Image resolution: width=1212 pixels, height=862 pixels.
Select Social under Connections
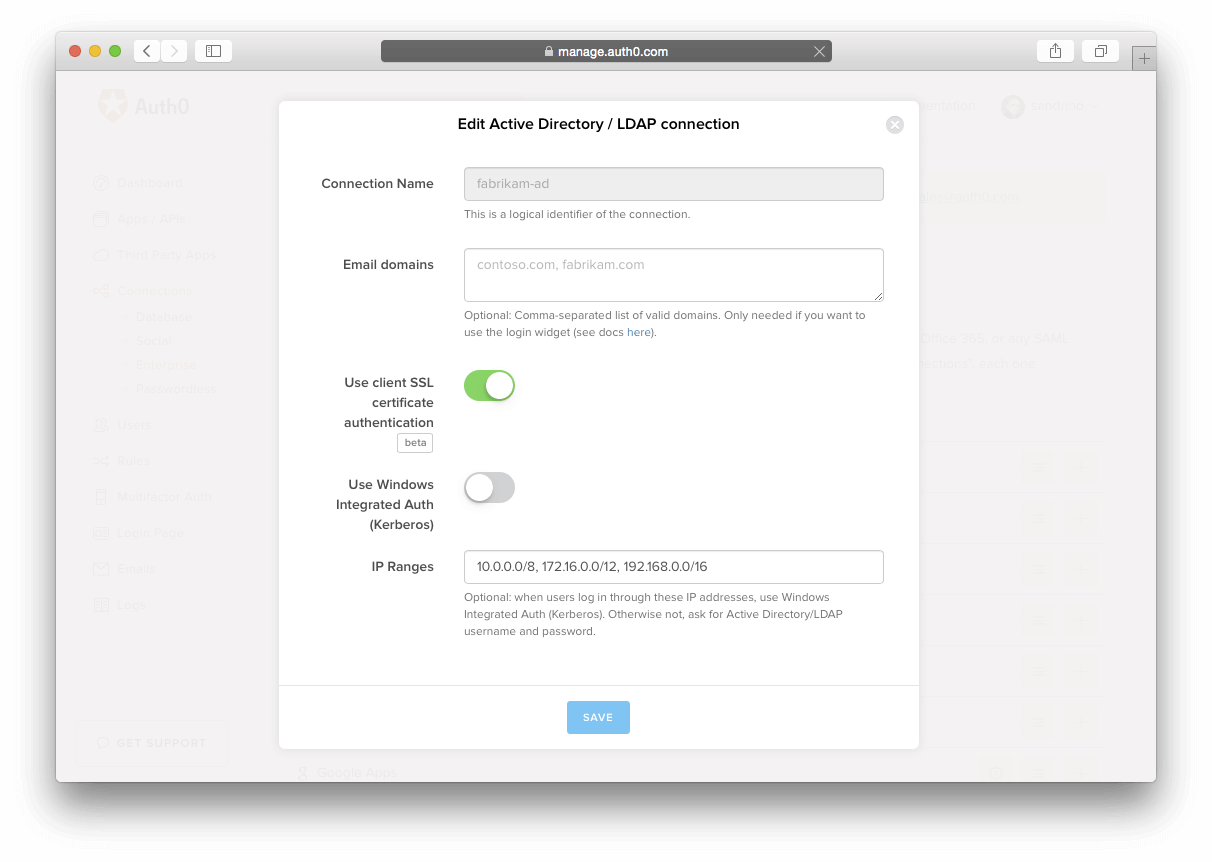(153, 341)
